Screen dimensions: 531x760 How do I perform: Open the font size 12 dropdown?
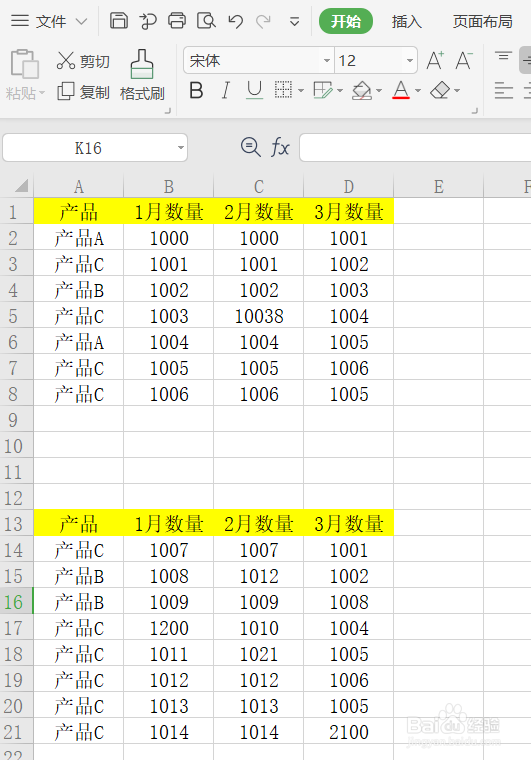click(410, 61)
